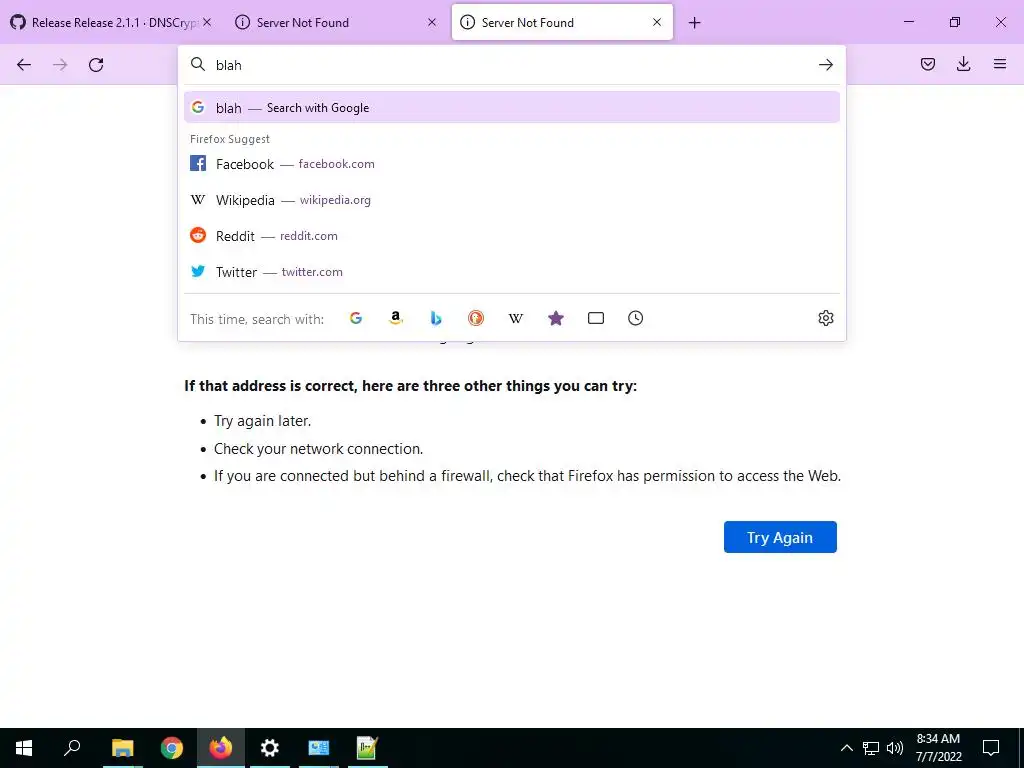This screenshot has width=1024, height=768.
Task: Open the Windows Start menu
Action: [x=24, y=748]
